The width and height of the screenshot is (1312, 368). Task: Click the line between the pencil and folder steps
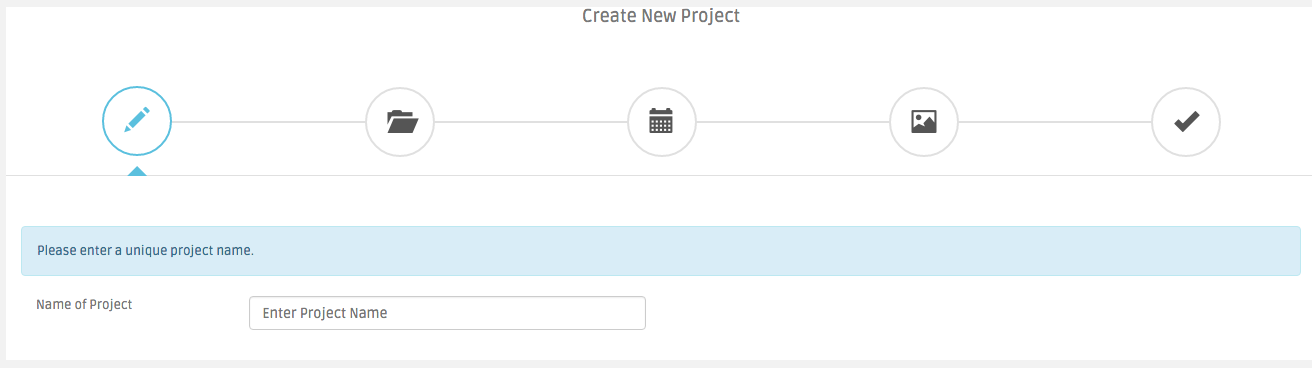pyautogui.click(x=268, y=122)
